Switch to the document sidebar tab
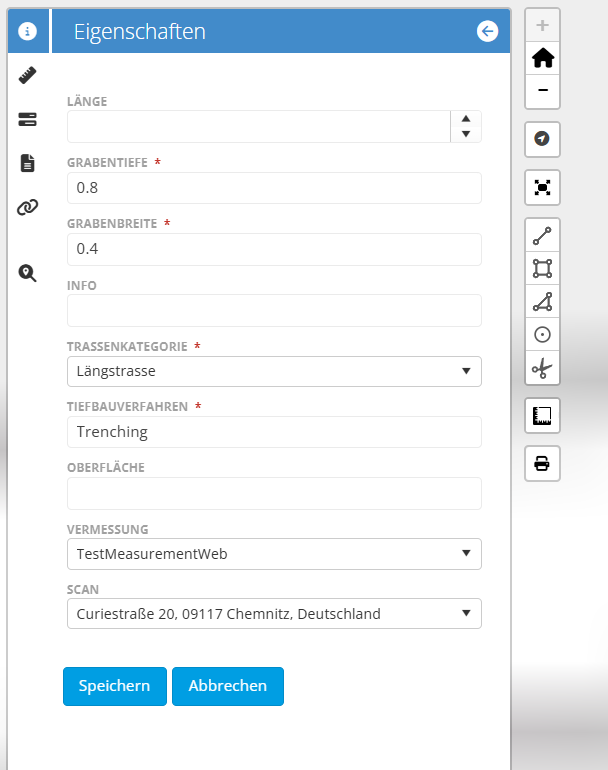The image size is (608, 770). coord(27,163)
